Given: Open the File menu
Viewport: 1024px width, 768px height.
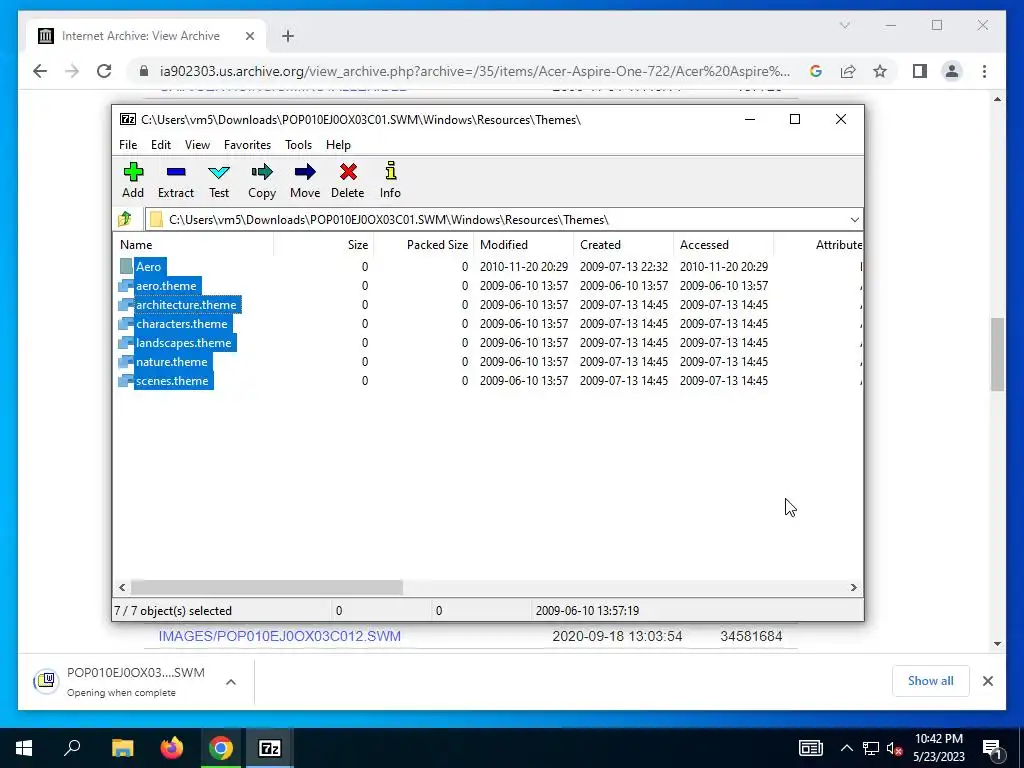Looking at the screenshot, I should 128,145.
